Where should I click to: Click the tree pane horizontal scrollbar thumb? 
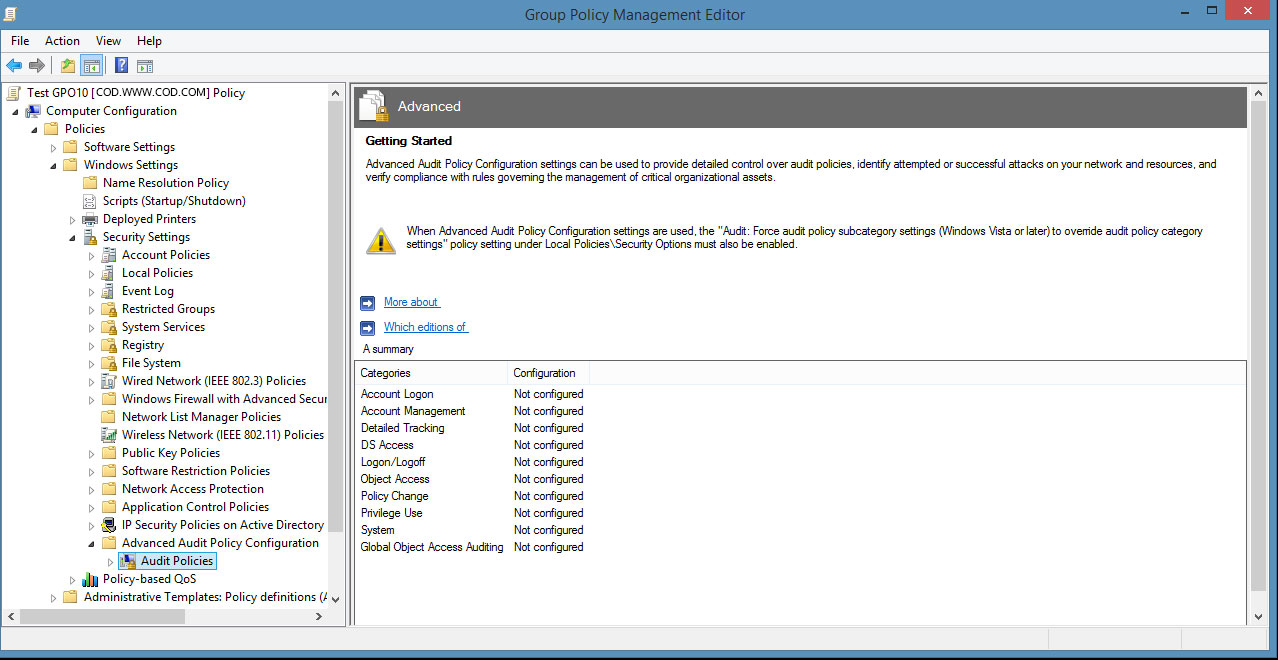point(102,617)
